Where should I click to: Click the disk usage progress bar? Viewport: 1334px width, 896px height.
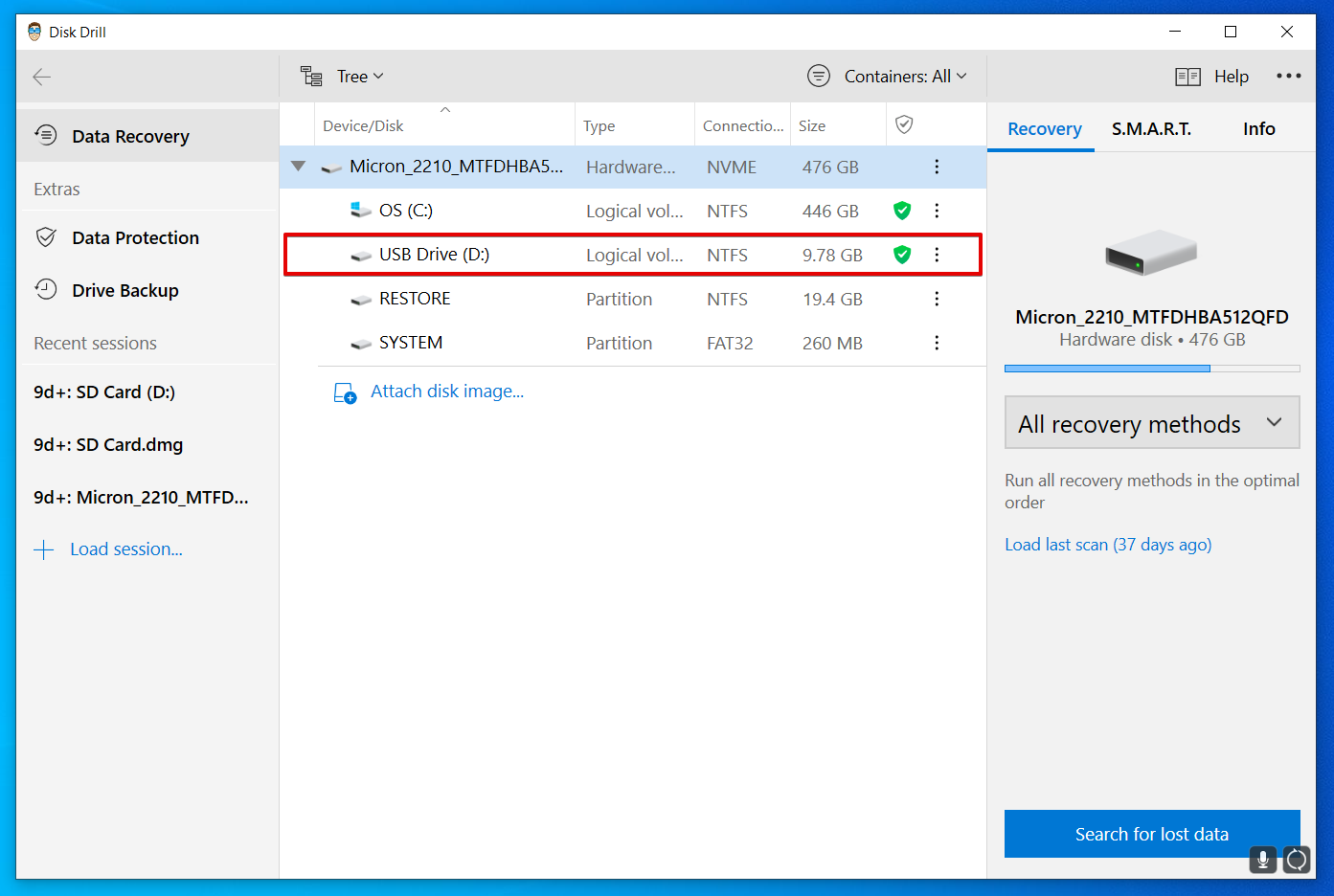point(1152,369)
